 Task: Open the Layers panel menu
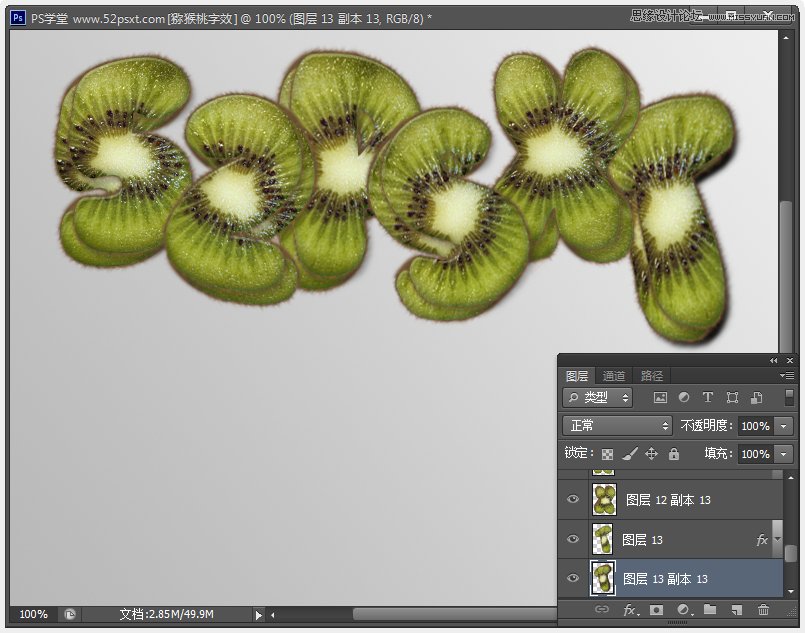pos(789,376)
